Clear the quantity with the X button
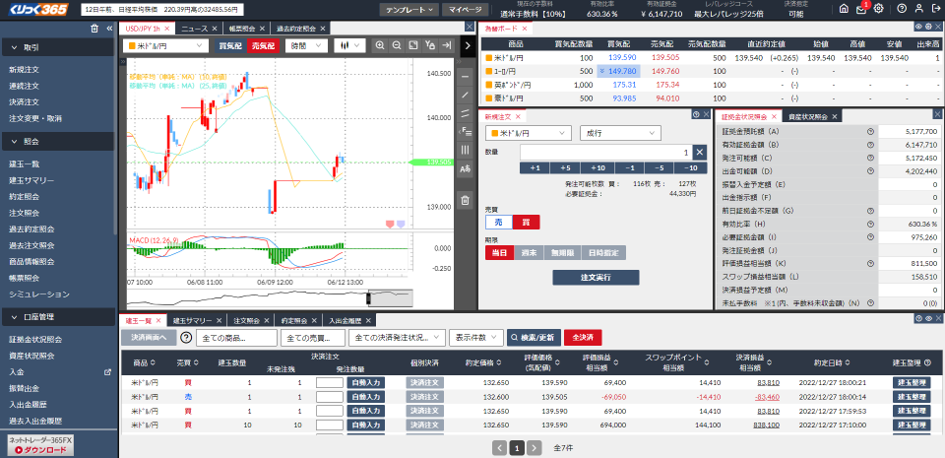 (x=699, y=152)
